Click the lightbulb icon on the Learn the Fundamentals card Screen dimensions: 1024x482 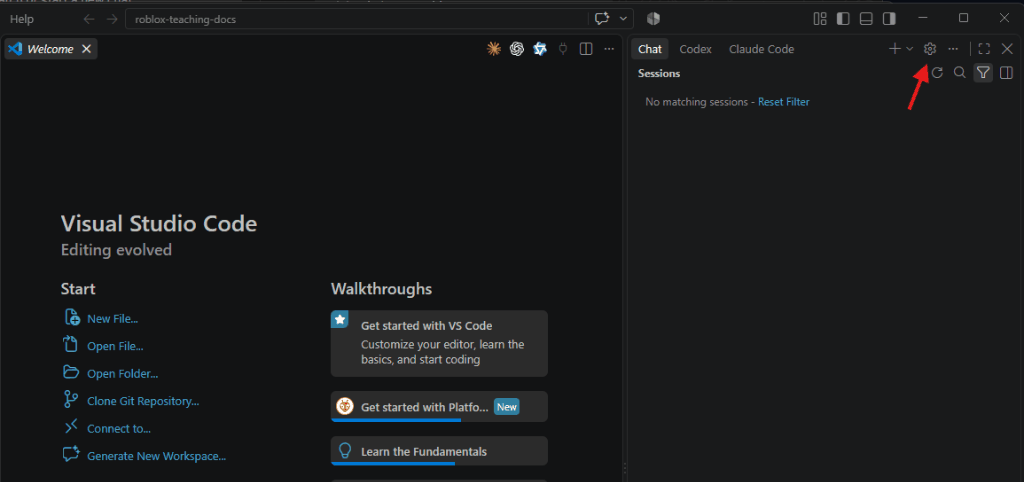tap(344, 451)
